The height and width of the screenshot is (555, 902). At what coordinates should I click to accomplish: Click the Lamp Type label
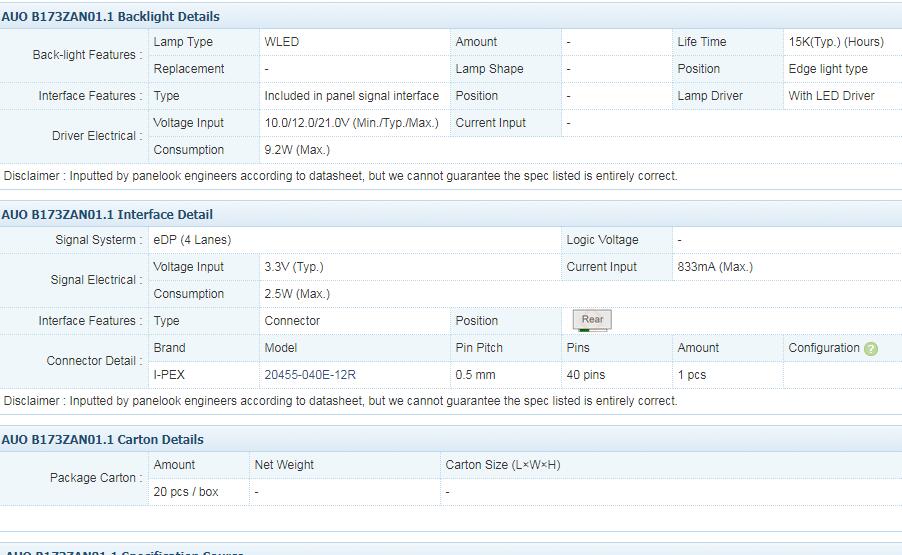click(183, 42)
